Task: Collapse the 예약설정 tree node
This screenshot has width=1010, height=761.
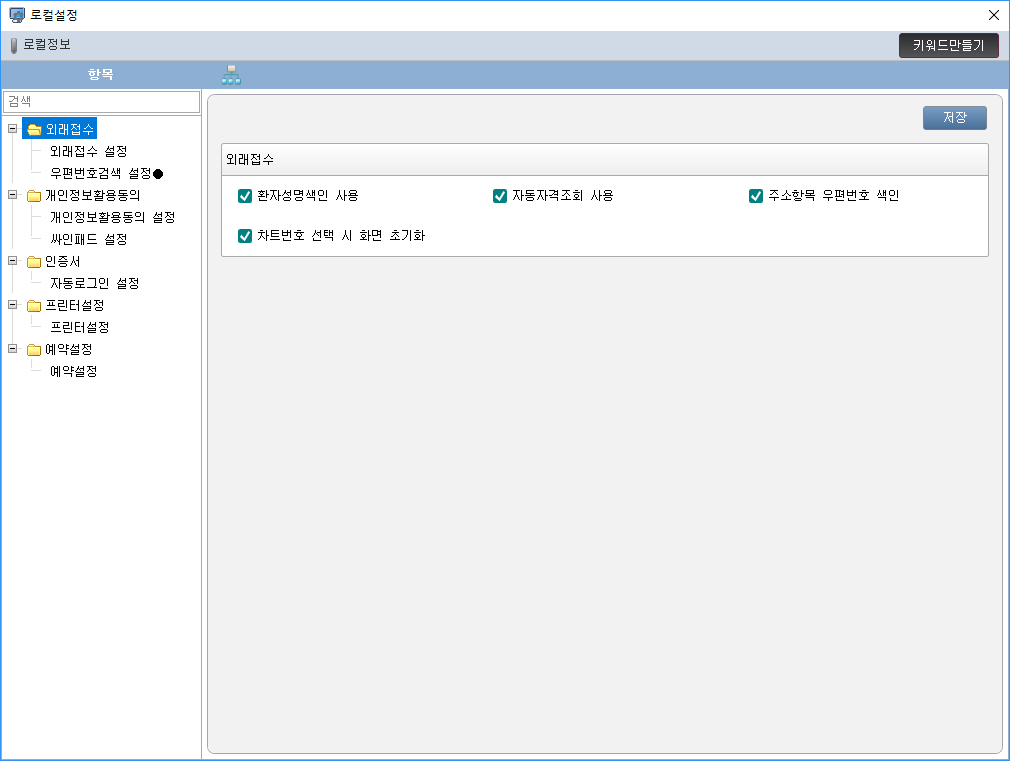Action: coord(12,350)
